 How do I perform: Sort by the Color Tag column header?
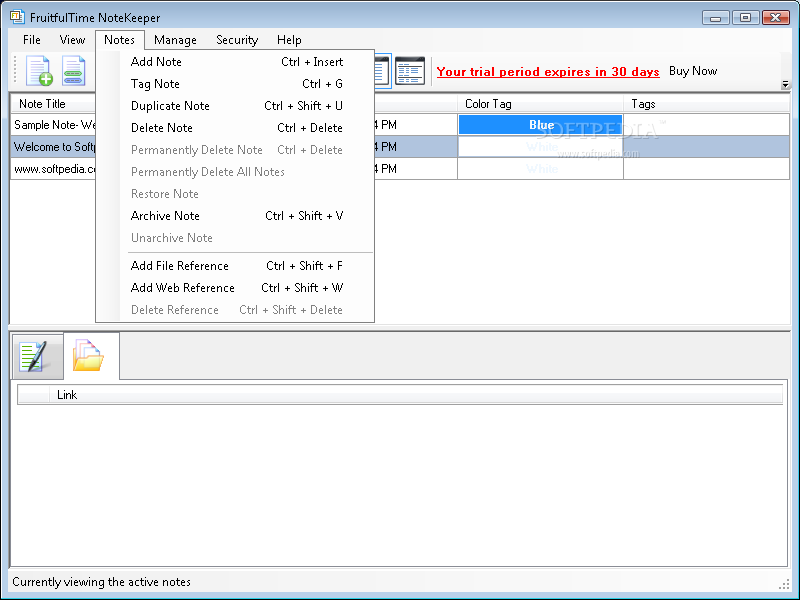[540, 104]
